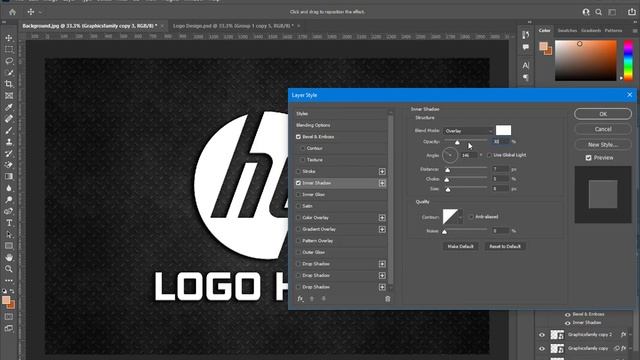Enable the Stroke effect checkbox
Image resolution: width=640 pixels, height=360 pixels.
(x=298, y=171)
